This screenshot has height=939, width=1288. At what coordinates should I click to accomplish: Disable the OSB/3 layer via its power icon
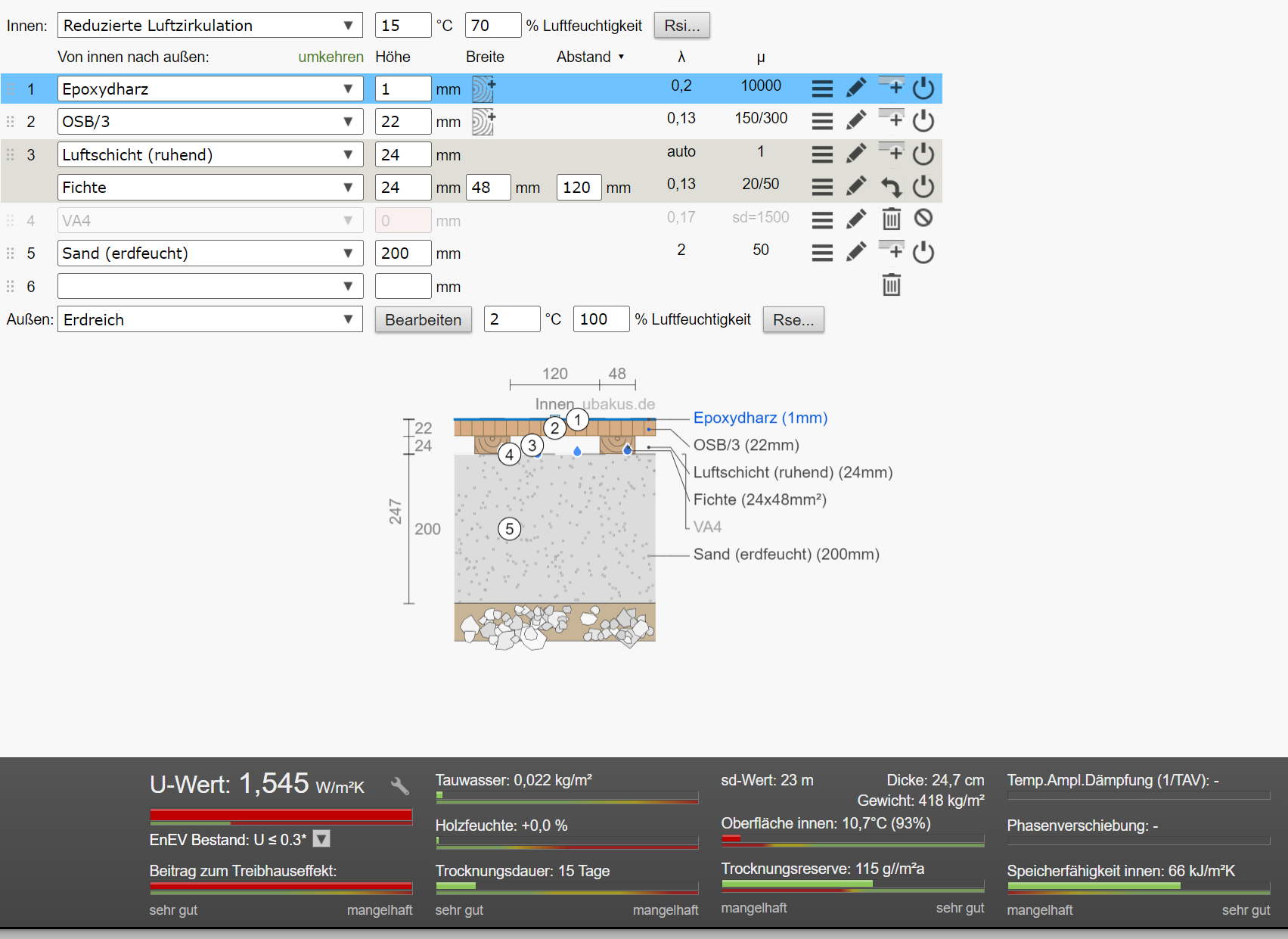click(923, 121)
